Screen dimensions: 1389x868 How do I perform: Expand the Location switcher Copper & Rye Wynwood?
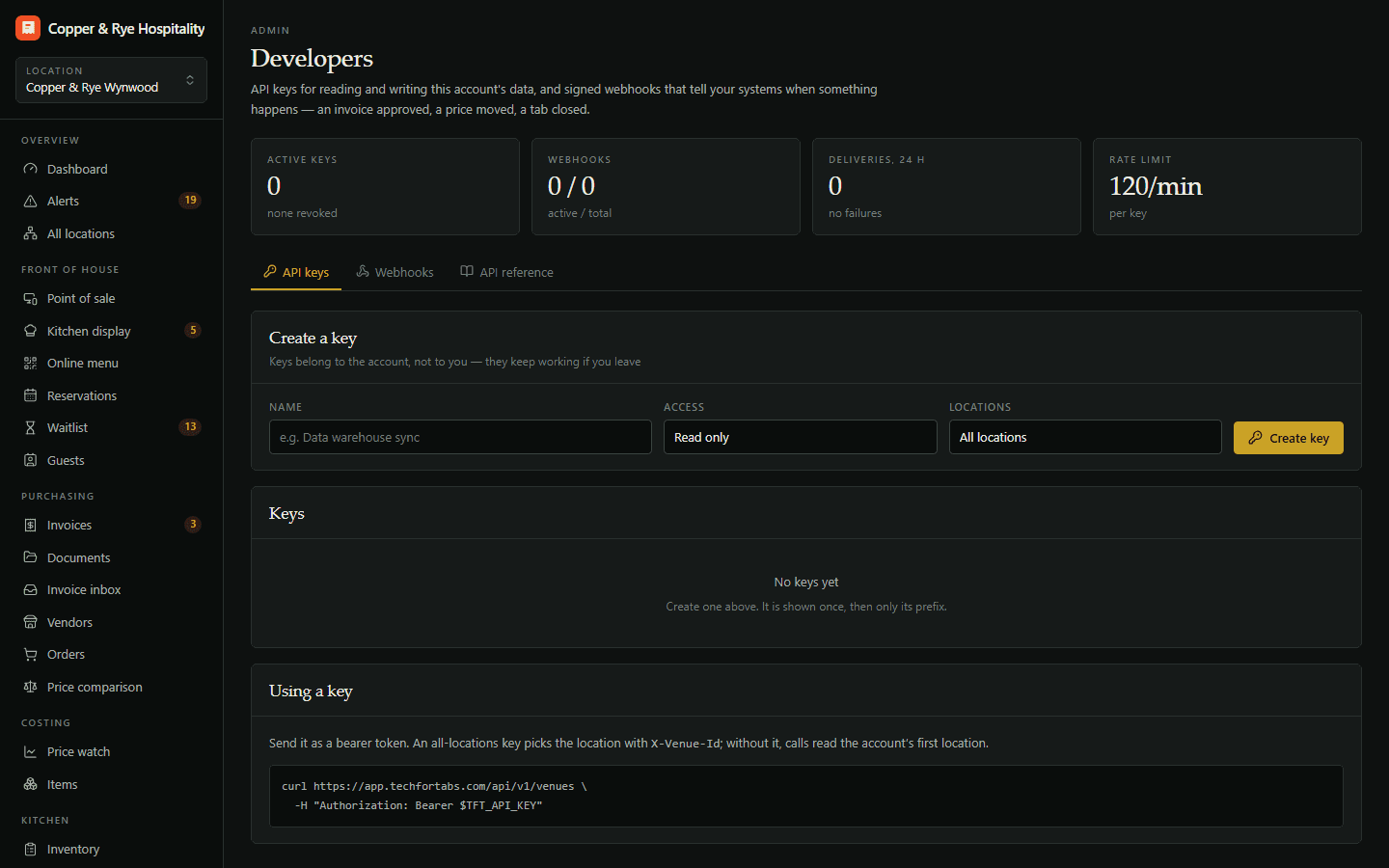(x=111, y=80)
